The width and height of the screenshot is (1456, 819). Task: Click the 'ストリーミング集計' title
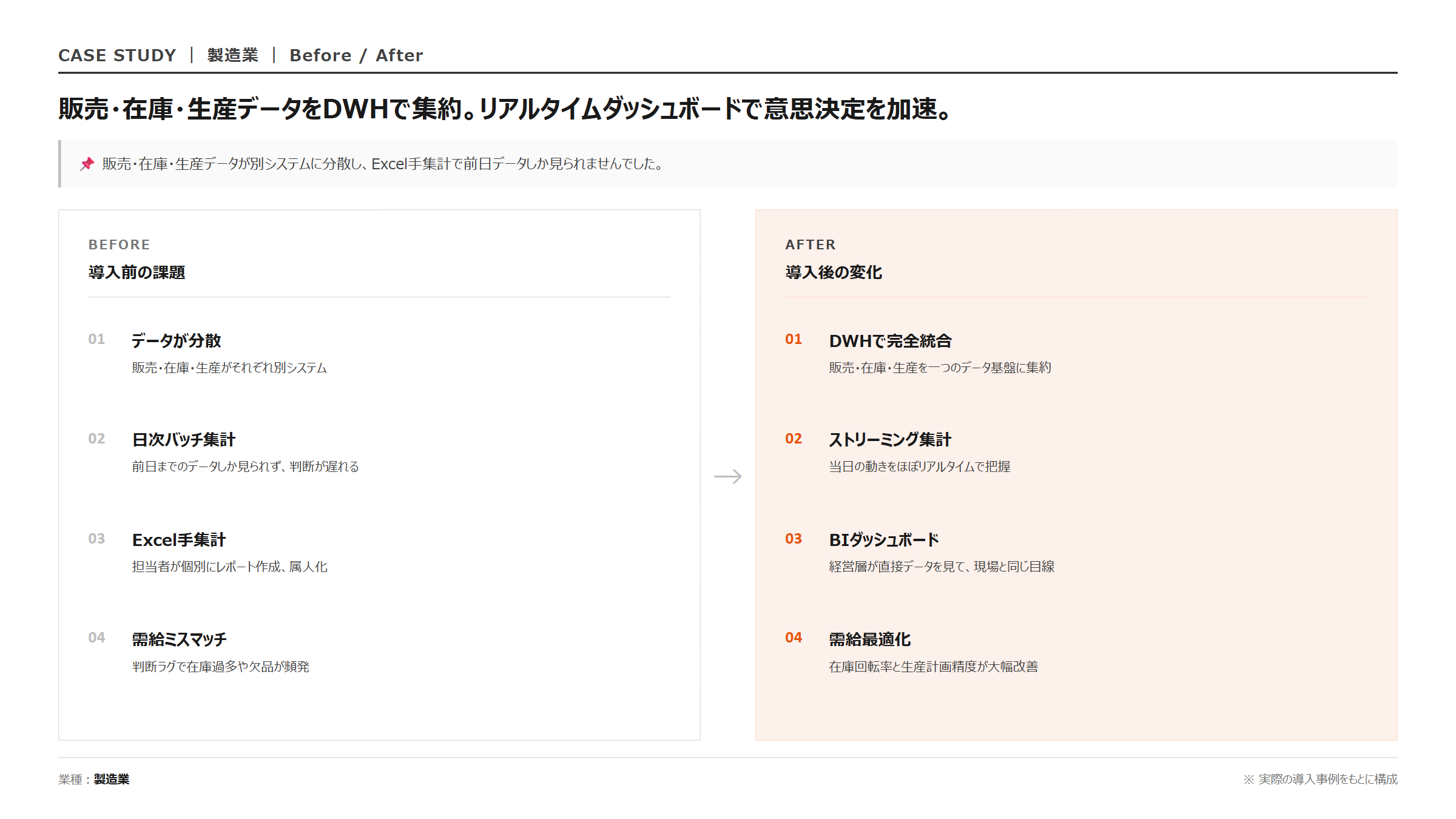891,439
